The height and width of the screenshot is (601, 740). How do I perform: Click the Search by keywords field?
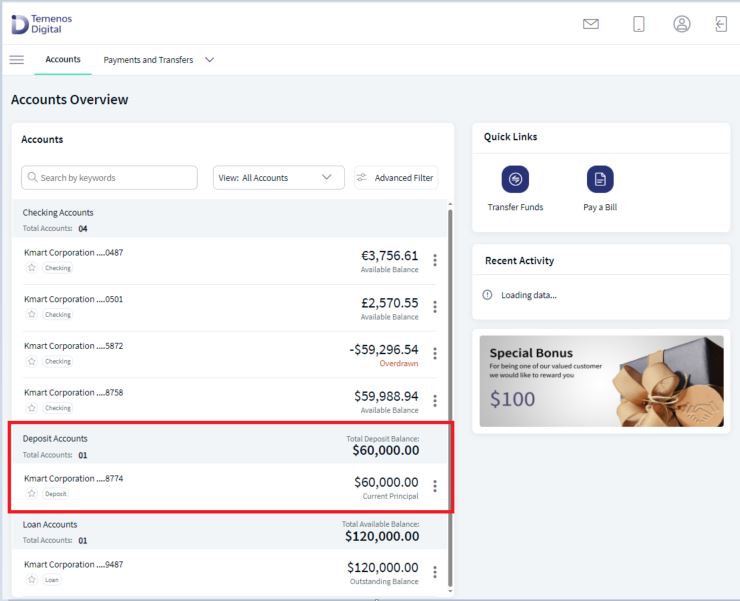point(109,178)
